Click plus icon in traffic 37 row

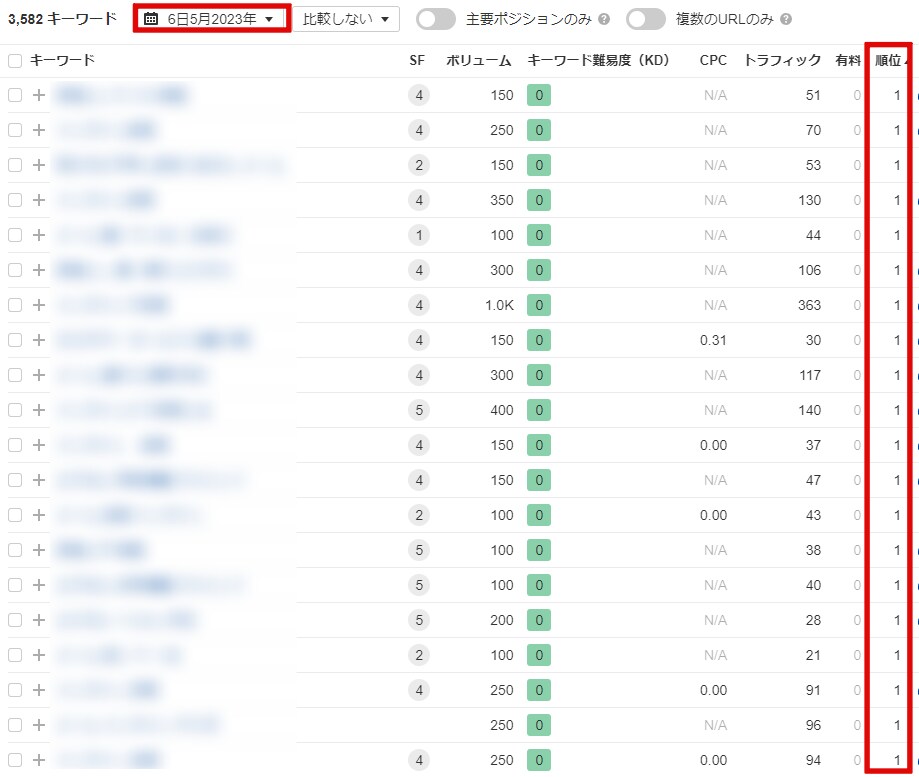[39, 445]
